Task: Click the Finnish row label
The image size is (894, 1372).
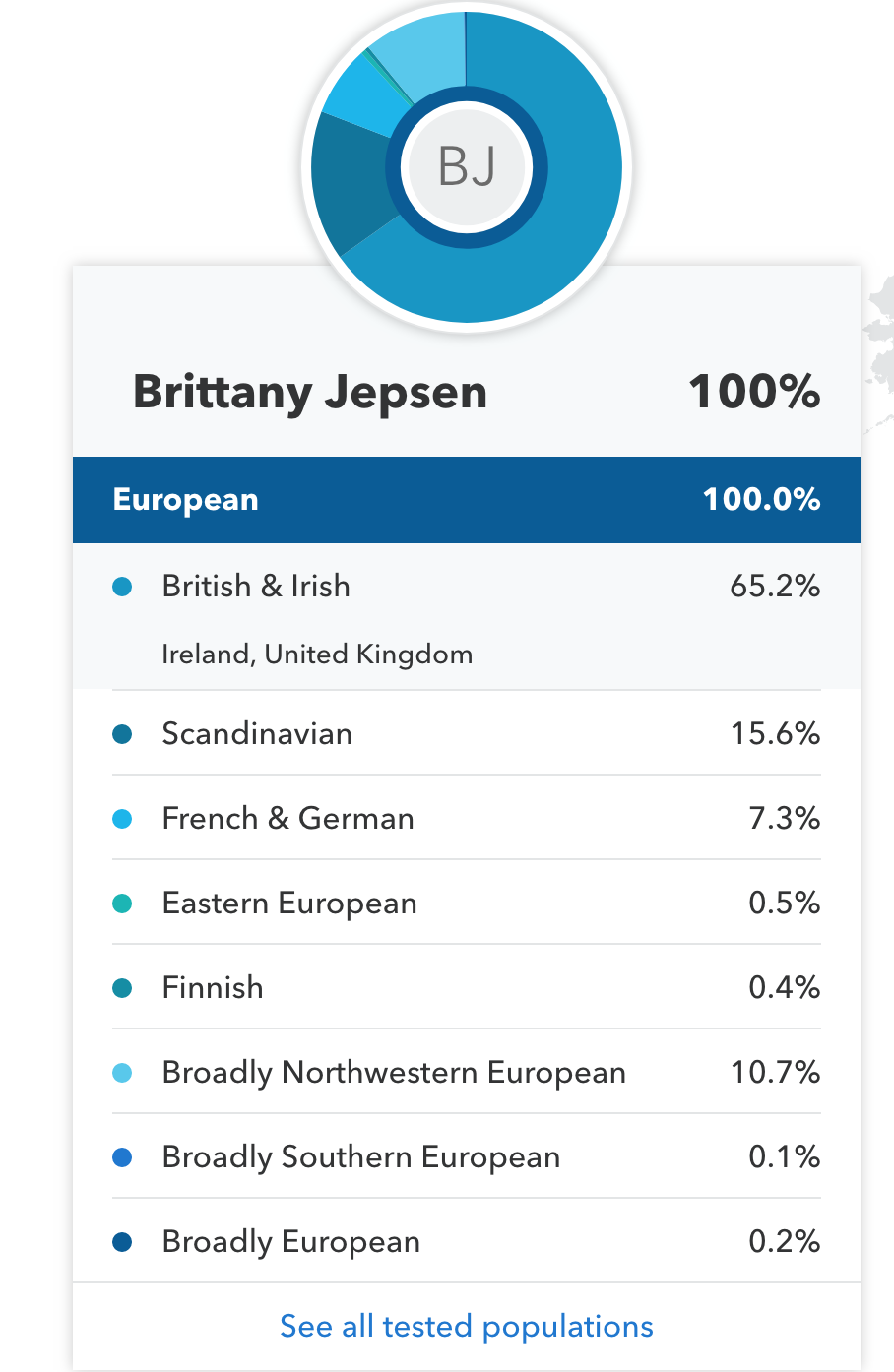Action: [213, 988]
